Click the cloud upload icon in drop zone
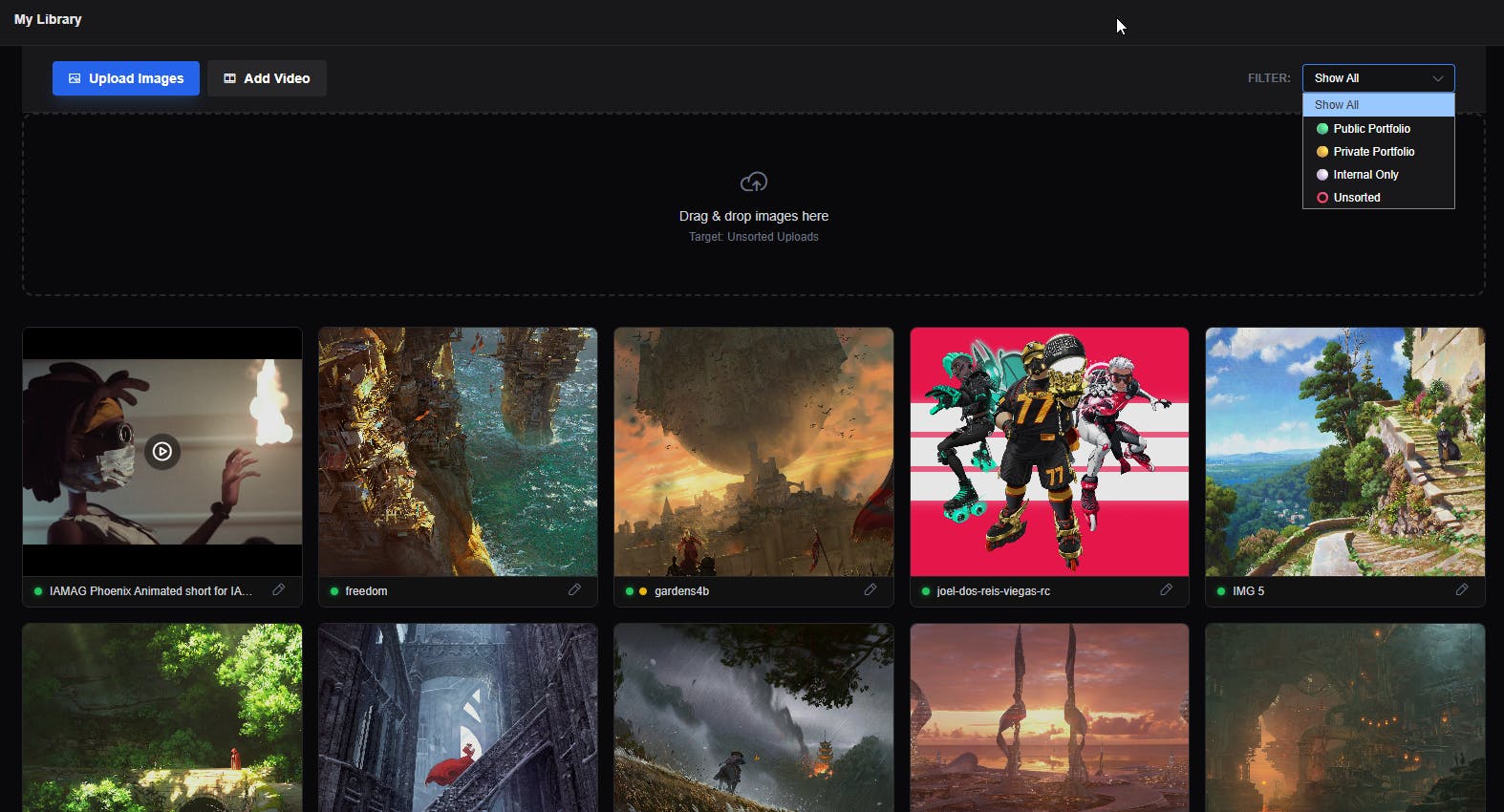 [754, 182]
